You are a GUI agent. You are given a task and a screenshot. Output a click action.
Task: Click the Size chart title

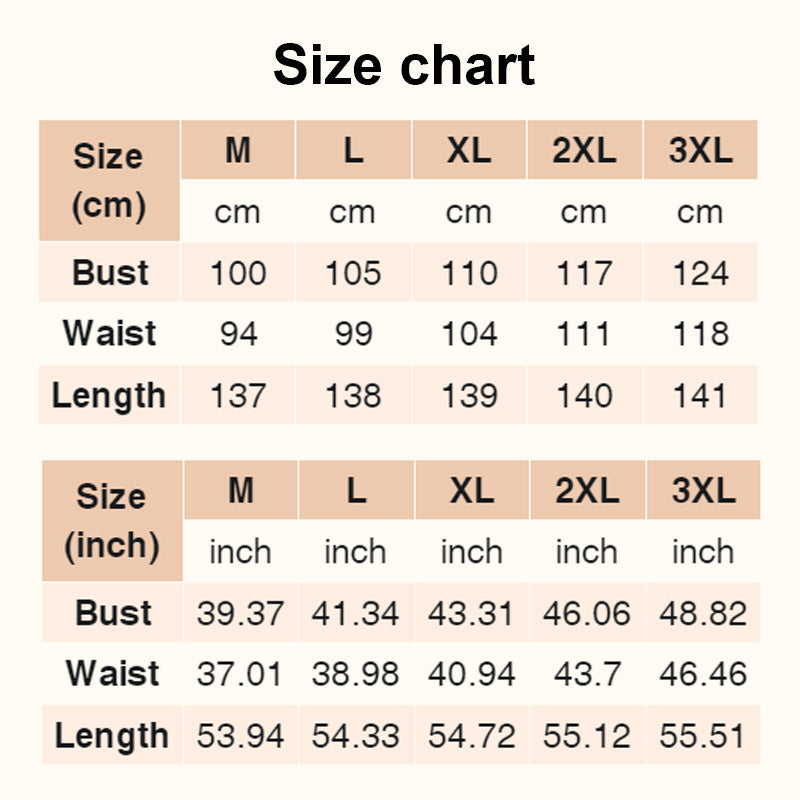[x=404, y=65]
